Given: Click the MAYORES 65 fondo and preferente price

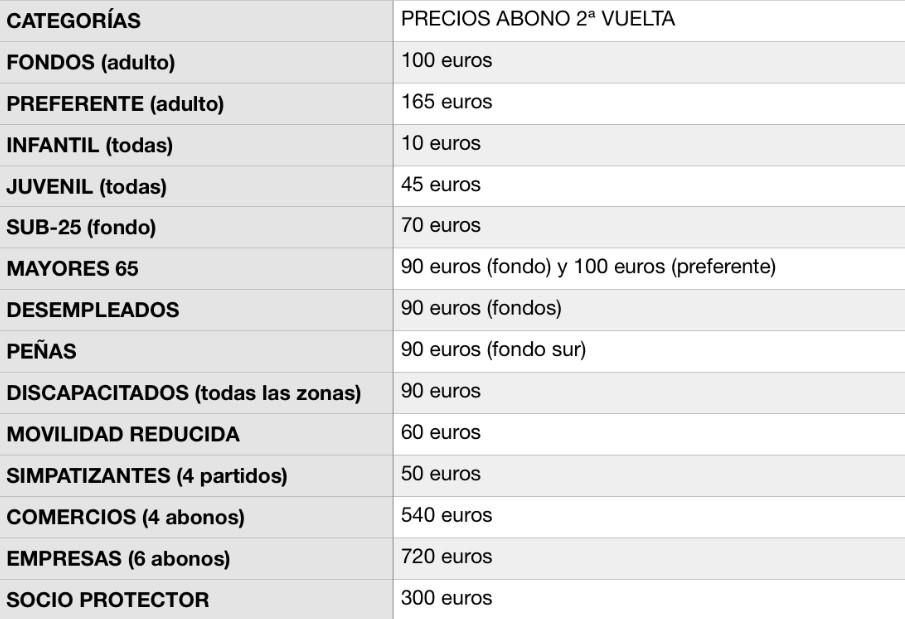Looking at the screenshot, I should [589, 267].
